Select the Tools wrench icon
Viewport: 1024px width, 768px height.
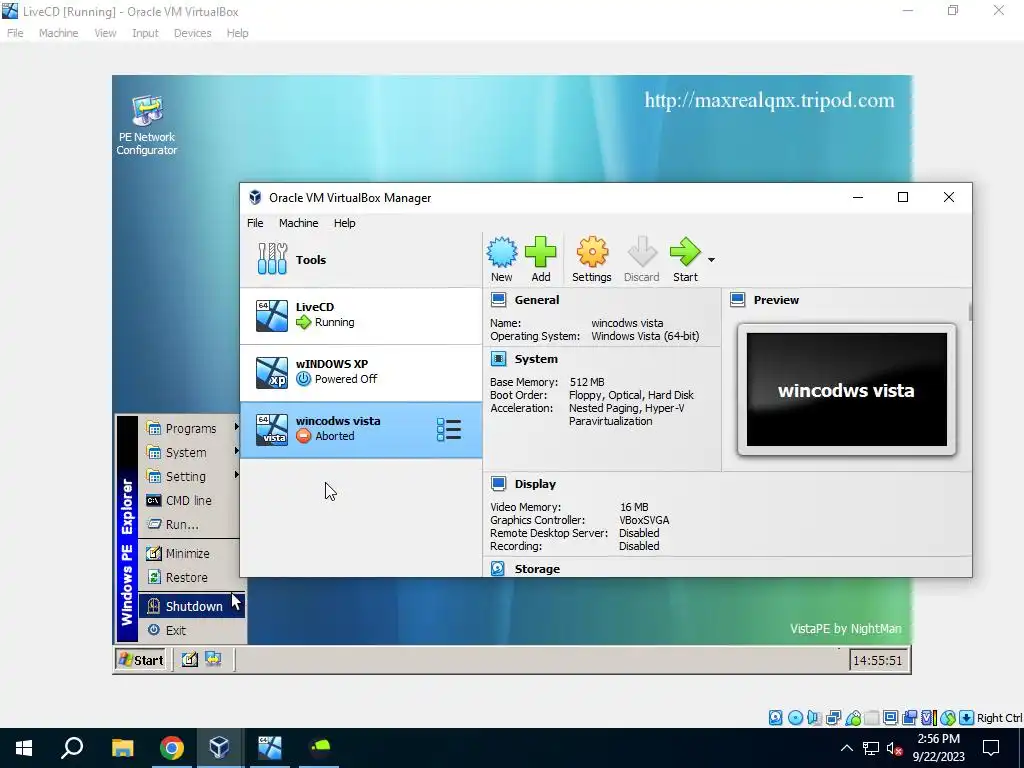click(x=272, y=259)
